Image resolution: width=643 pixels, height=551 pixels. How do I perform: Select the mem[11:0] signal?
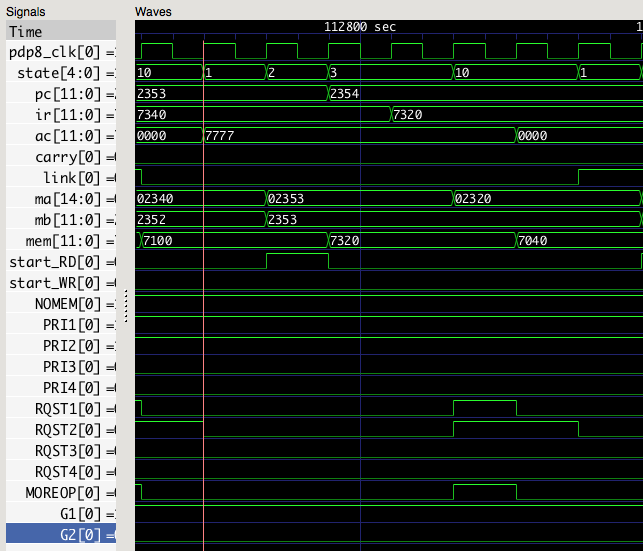click(x=61, y=241)
